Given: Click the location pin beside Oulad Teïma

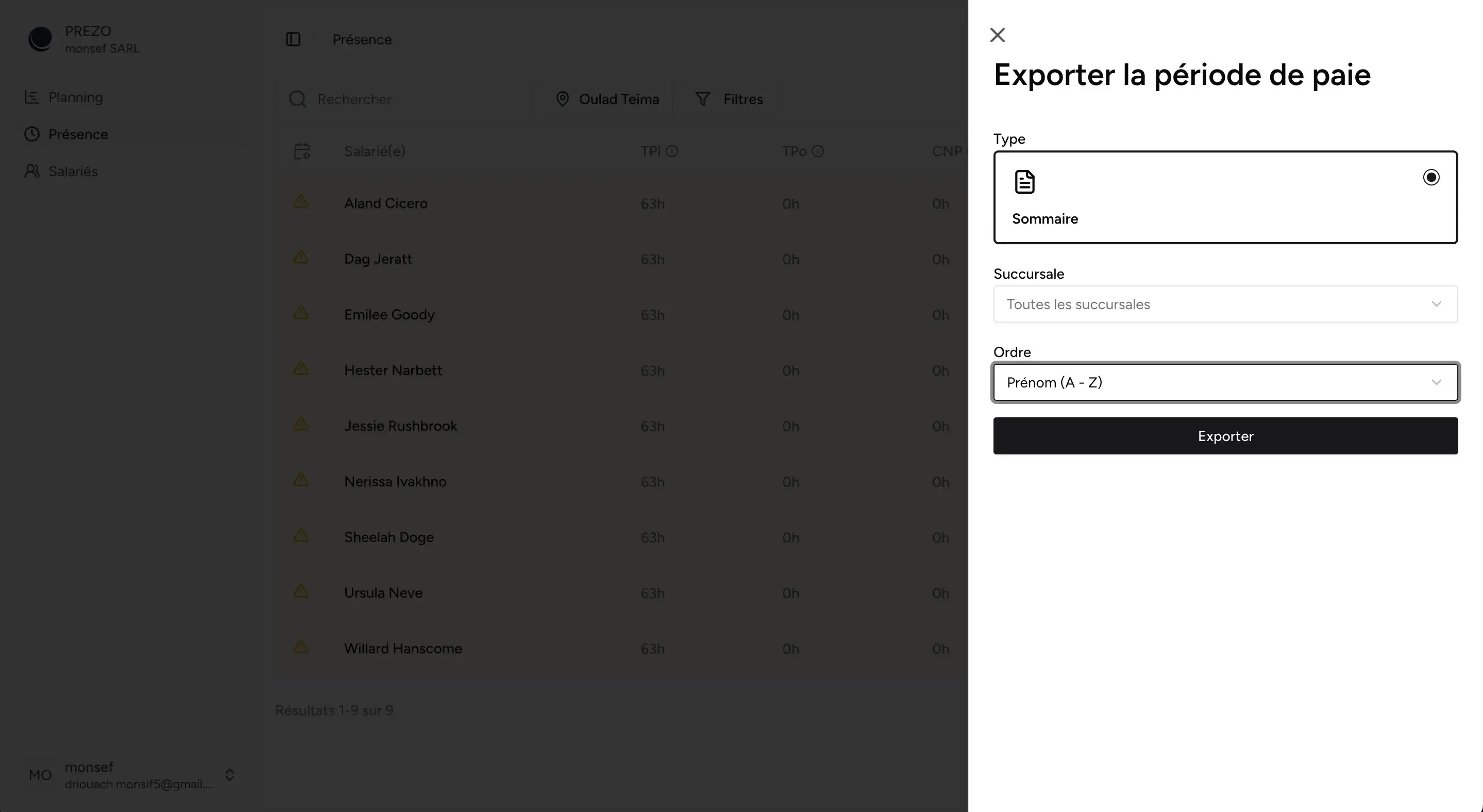Looking at the screenshot, I should (x=563, y=99).
